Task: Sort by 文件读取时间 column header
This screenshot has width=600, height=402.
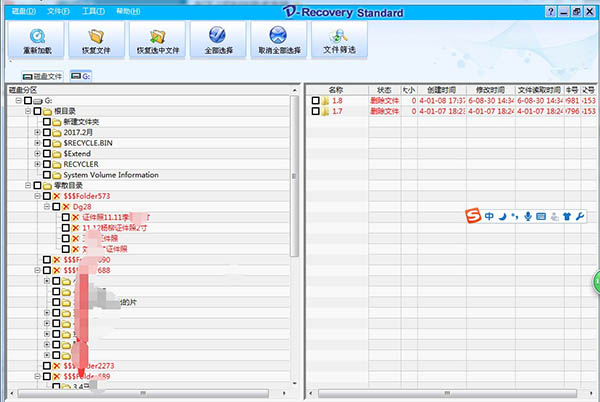Action: [540, 90]
